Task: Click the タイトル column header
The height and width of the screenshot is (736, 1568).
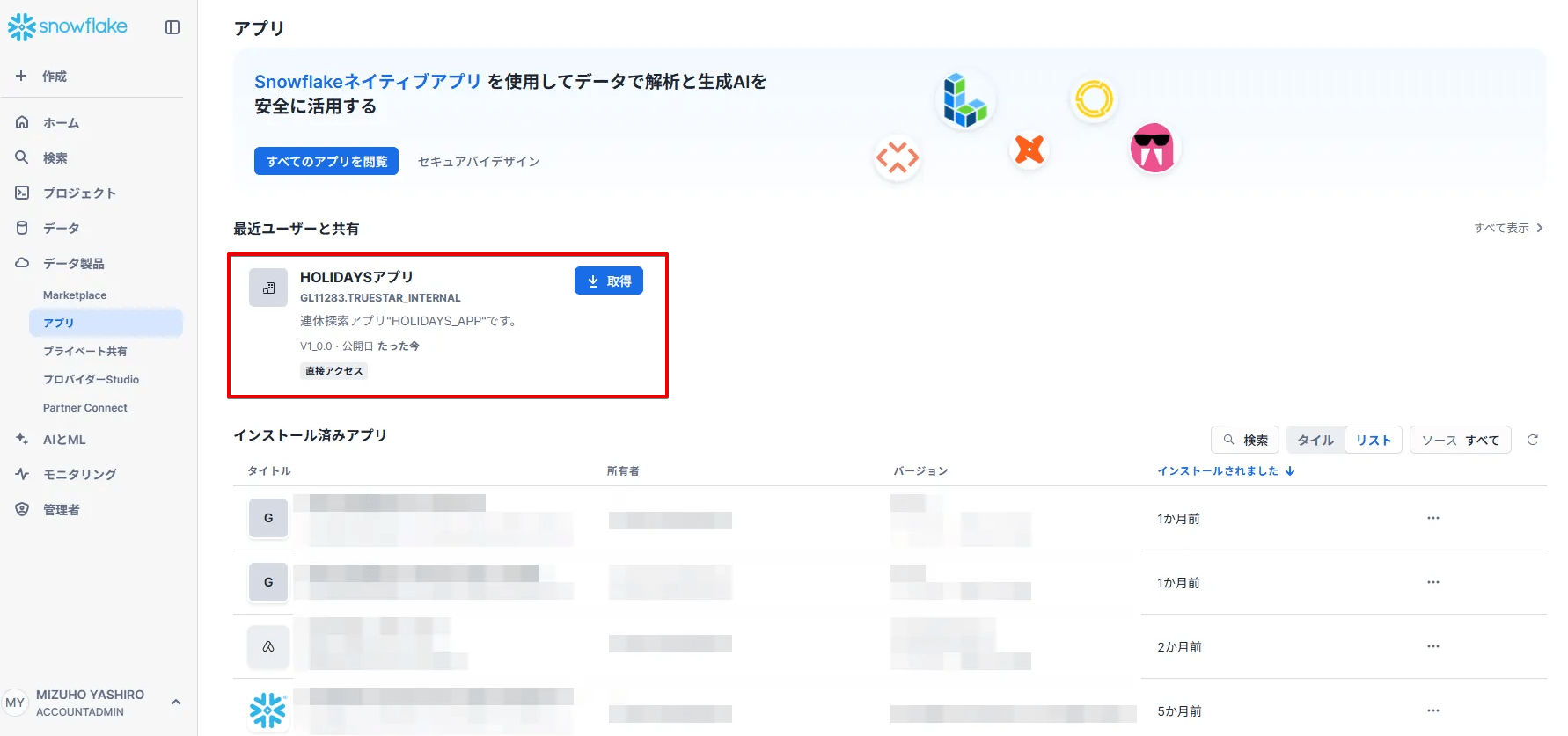Action: pos(269,470)
